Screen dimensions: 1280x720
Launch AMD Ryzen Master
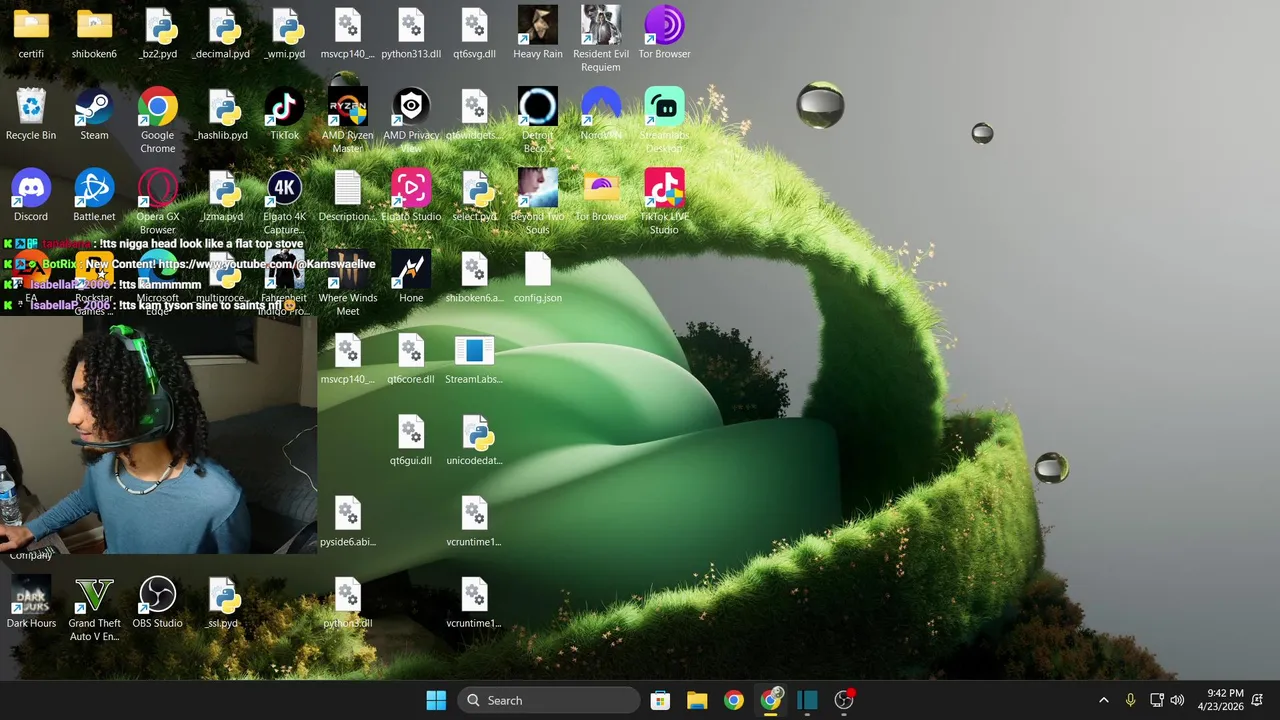pos(348,121)
